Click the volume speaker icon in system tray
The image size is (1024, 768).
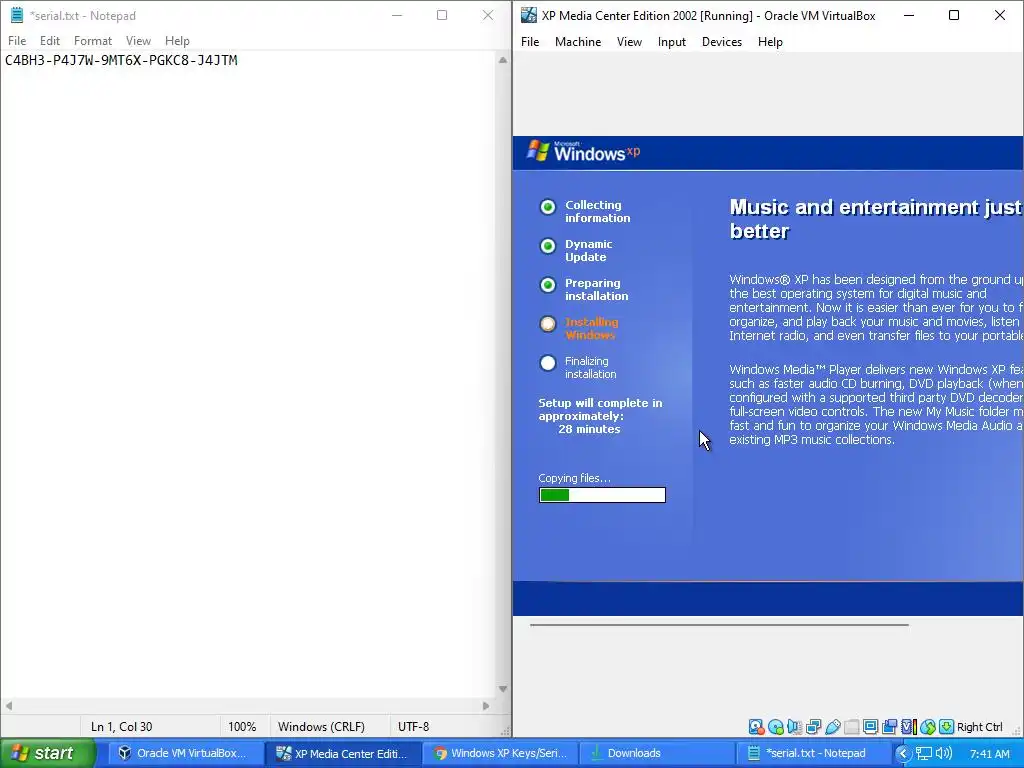(943, 753)
